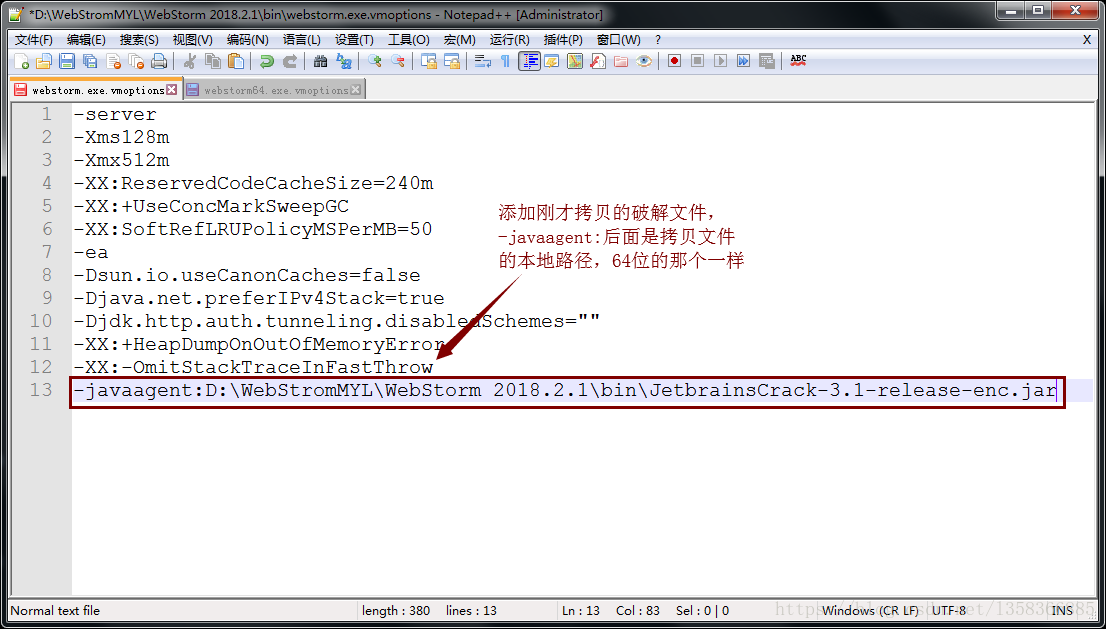Open the 插件(P) menu
Image resolution: width=1106 pixels, height=629 pixels.
coord(563,40)
